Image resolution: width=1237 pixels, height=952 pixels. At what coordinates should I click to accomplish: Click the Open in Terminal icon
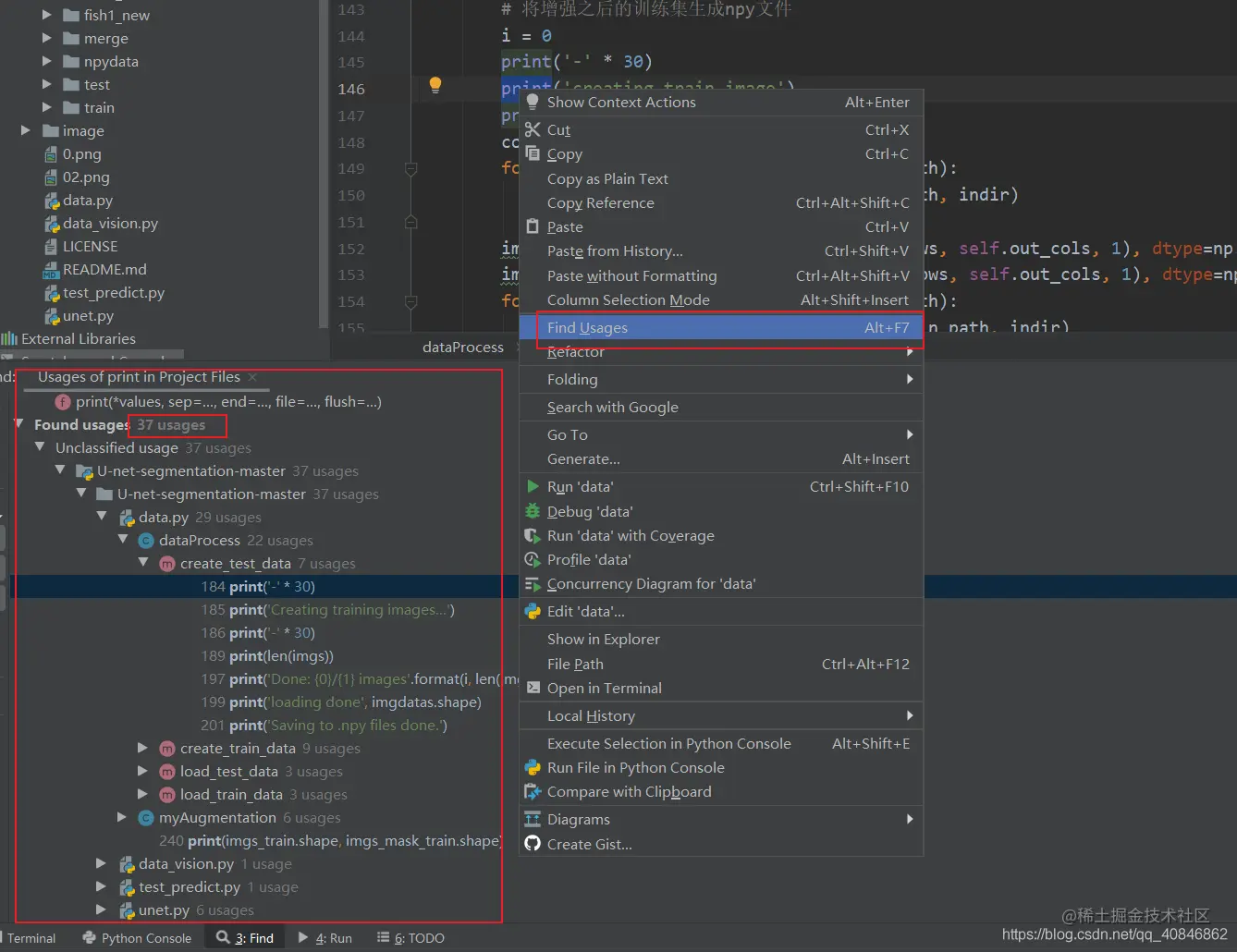[x=533, y=688]
